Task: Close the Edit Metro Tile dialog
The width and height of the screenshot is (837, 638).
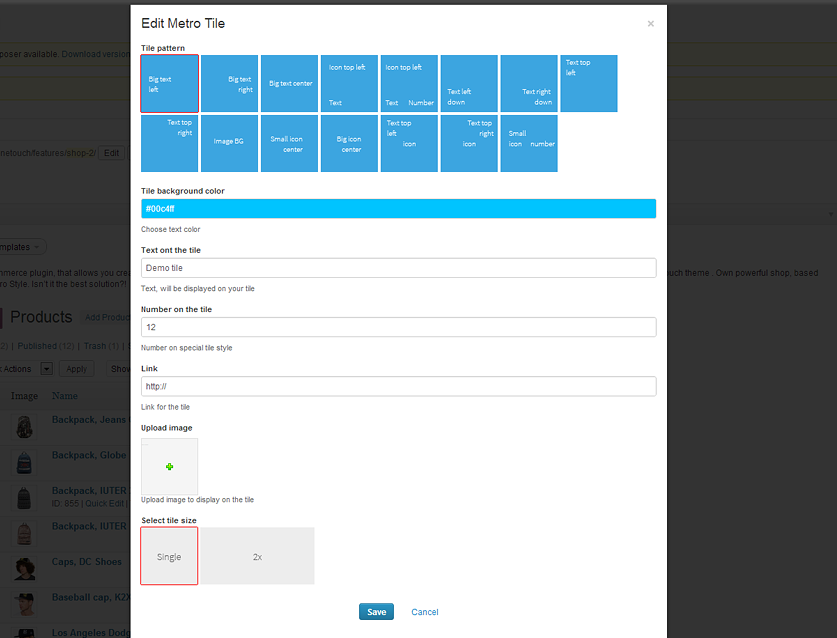Action: [651, 23]
